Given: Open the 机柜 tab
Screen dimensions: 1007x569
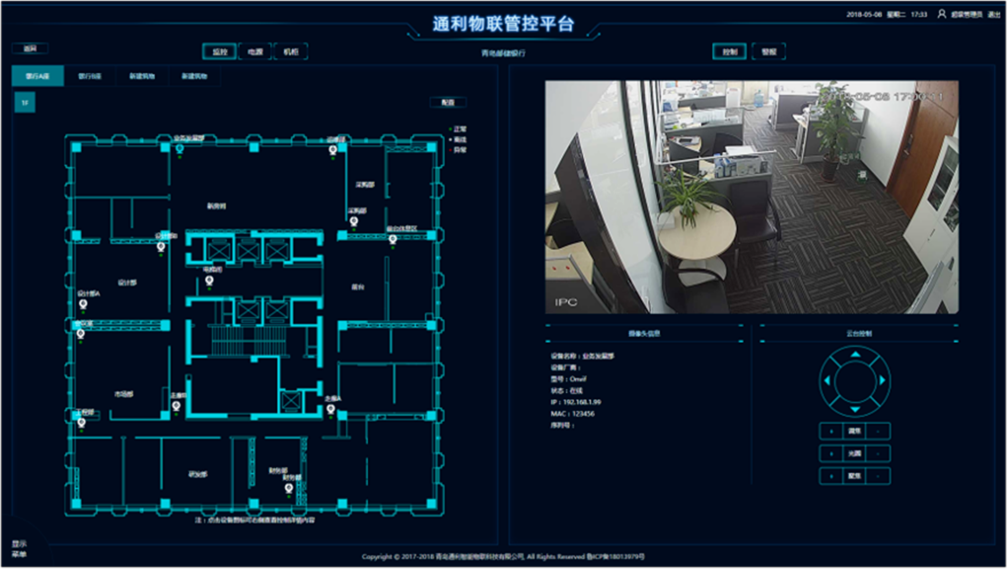Looking at the screenshot, I should click(x=290, y=51).
